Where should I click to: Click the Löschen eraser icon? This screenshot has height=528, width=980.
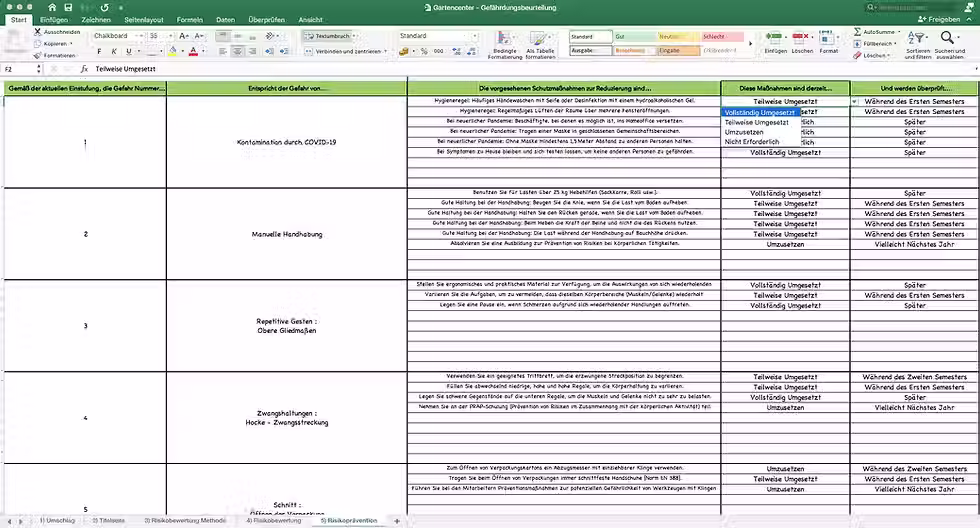click(858, 56)
